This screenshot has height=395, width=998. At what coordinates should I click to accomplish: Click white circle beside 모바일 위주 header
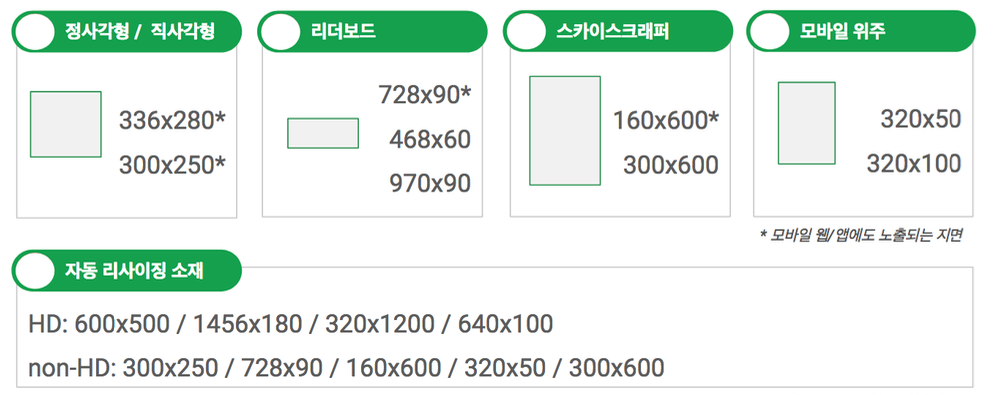point(769,31)
